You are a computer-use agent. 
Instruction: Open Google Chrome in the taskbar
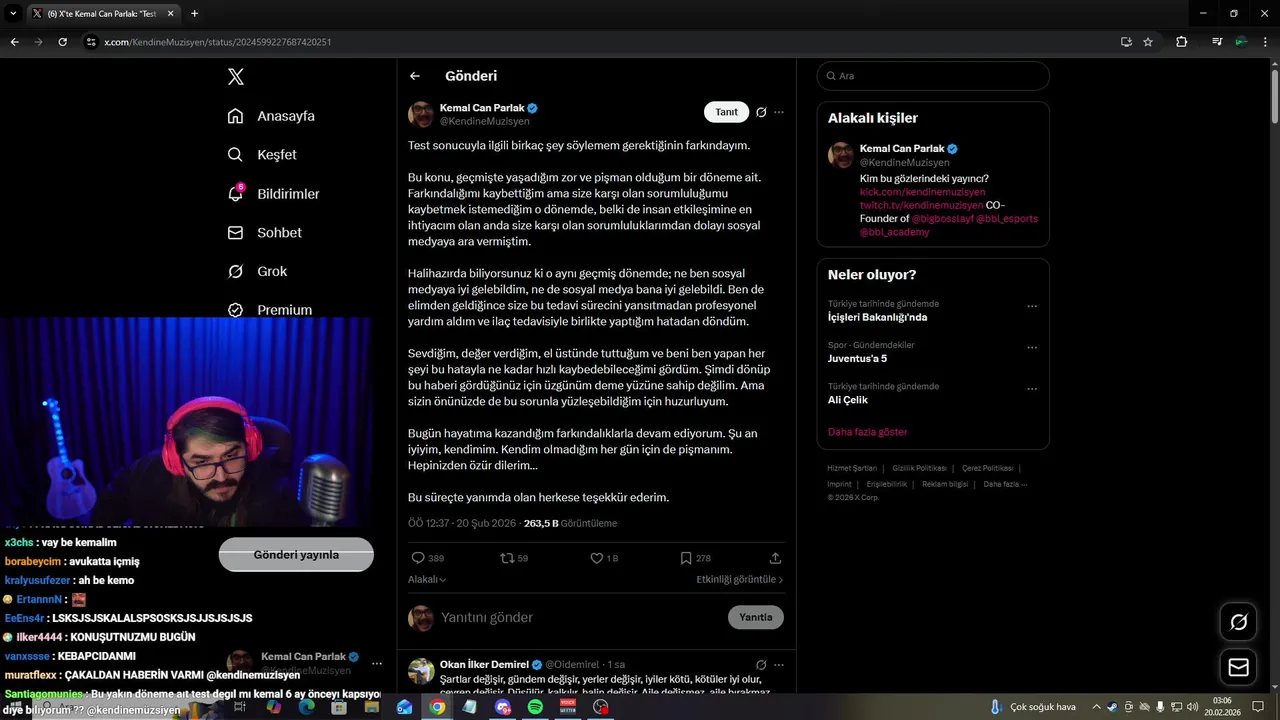coord(437,707)
